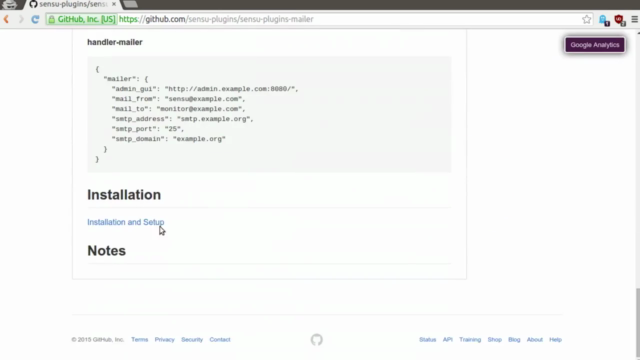Open the Terms footer link

click(x=140, y=340)
